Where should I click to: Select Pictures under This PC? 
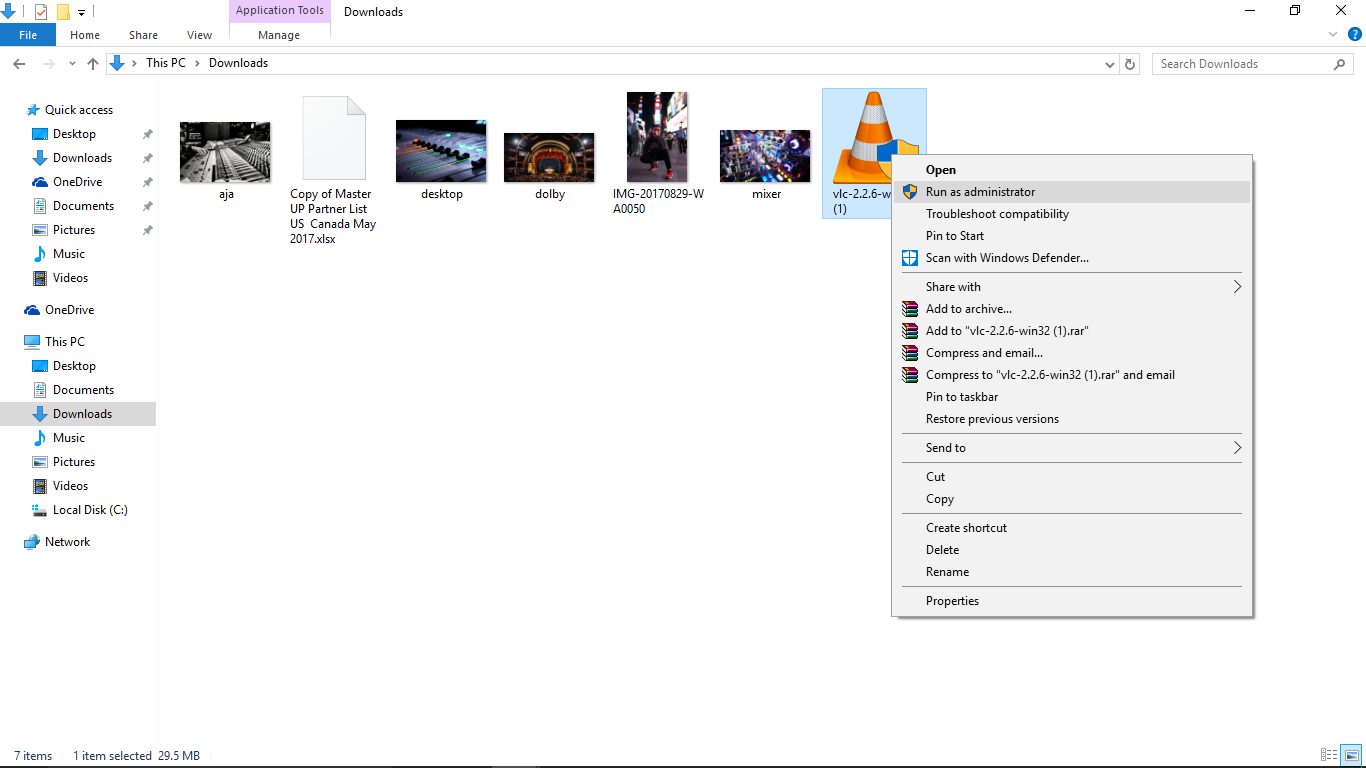[x=74, y=462]
